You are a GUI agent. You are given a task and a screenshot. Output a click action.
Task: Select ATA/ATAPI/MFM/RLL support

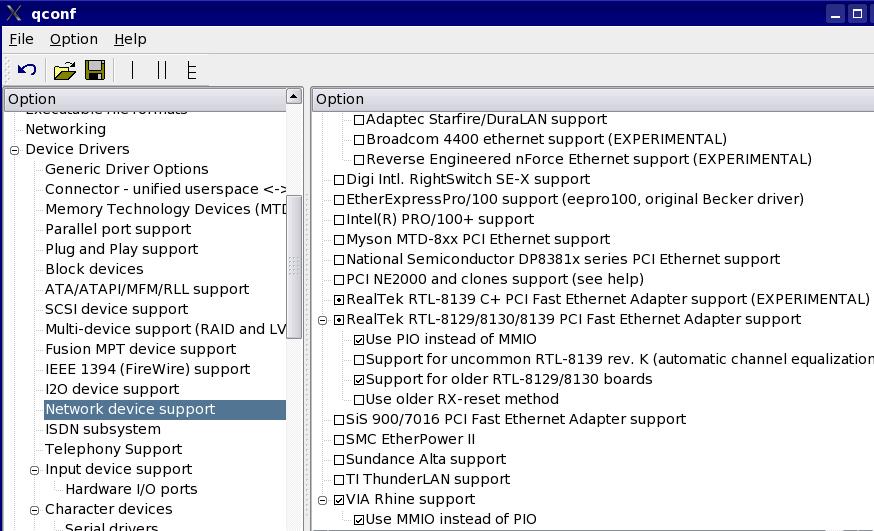(147, 289)
